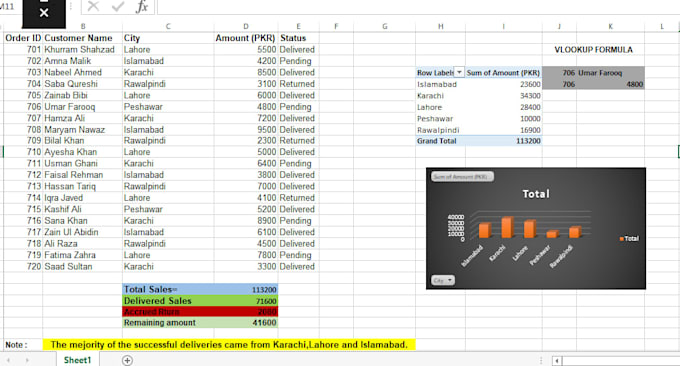Screen dimensions: 680x366
Task: Open the Row Labels filter dropdown
Action: (459, 72)
